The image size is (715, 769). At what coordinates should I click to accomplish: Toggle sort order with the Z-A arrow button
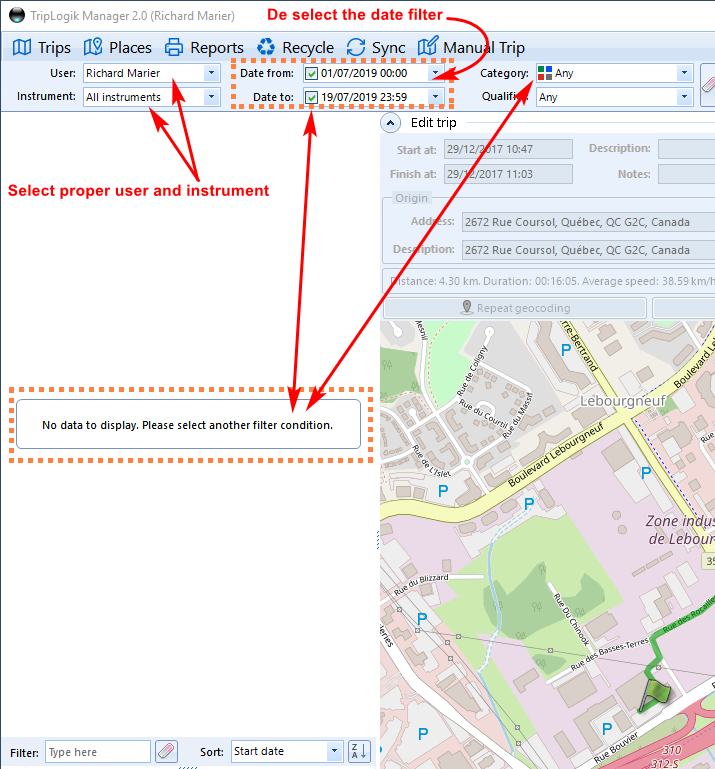[x=359, y=751]
